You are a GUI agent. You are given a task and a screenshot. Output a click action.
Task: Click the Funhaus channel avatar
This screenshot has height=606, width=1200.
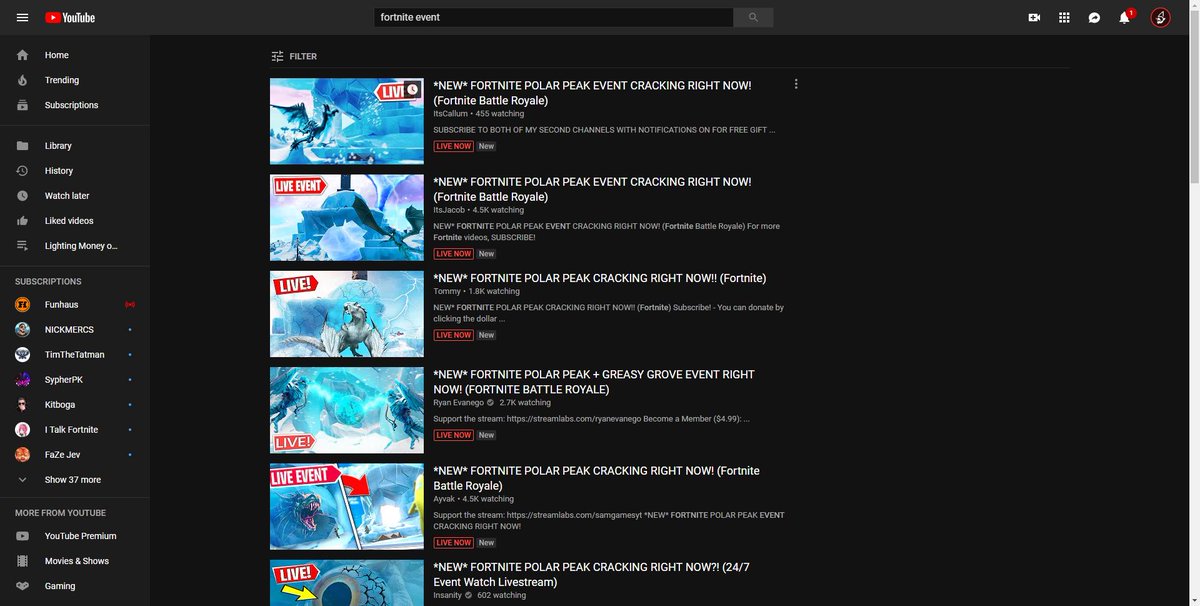pos(22,304)
